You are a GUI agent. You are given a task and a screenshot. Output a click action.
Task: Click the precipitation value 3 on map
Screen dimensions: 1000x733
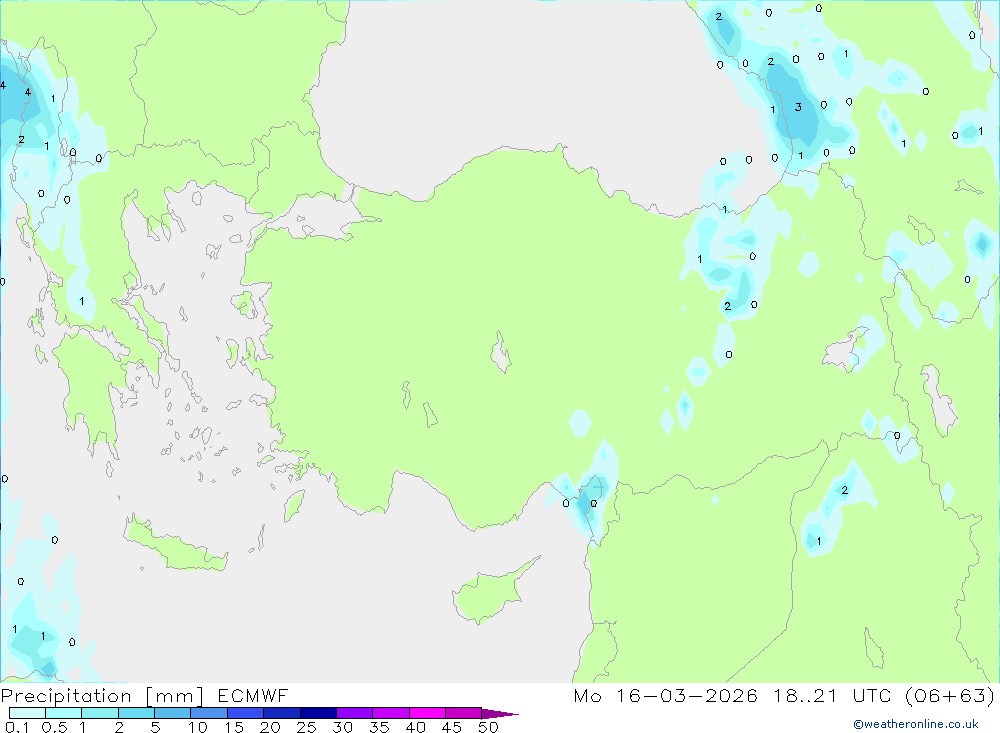point(798,107)
